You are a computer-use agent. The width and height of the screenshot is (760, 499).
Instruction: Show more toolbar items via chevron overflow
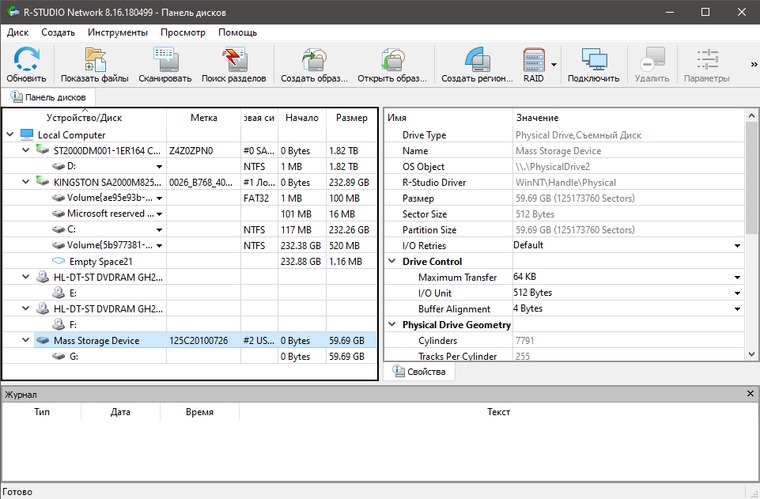754,64
